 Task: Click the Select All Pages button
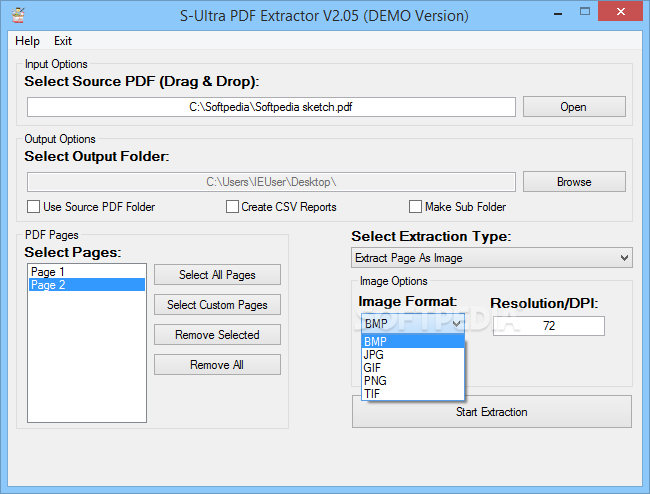(x=217, y=275)
